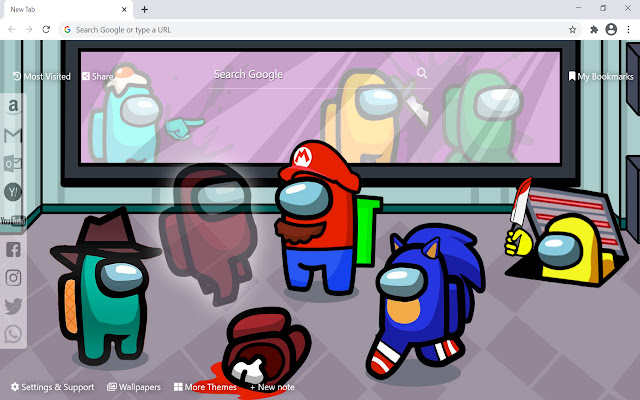Click the Share button
Screen dimensions: 640x400
tap(97, 76)
